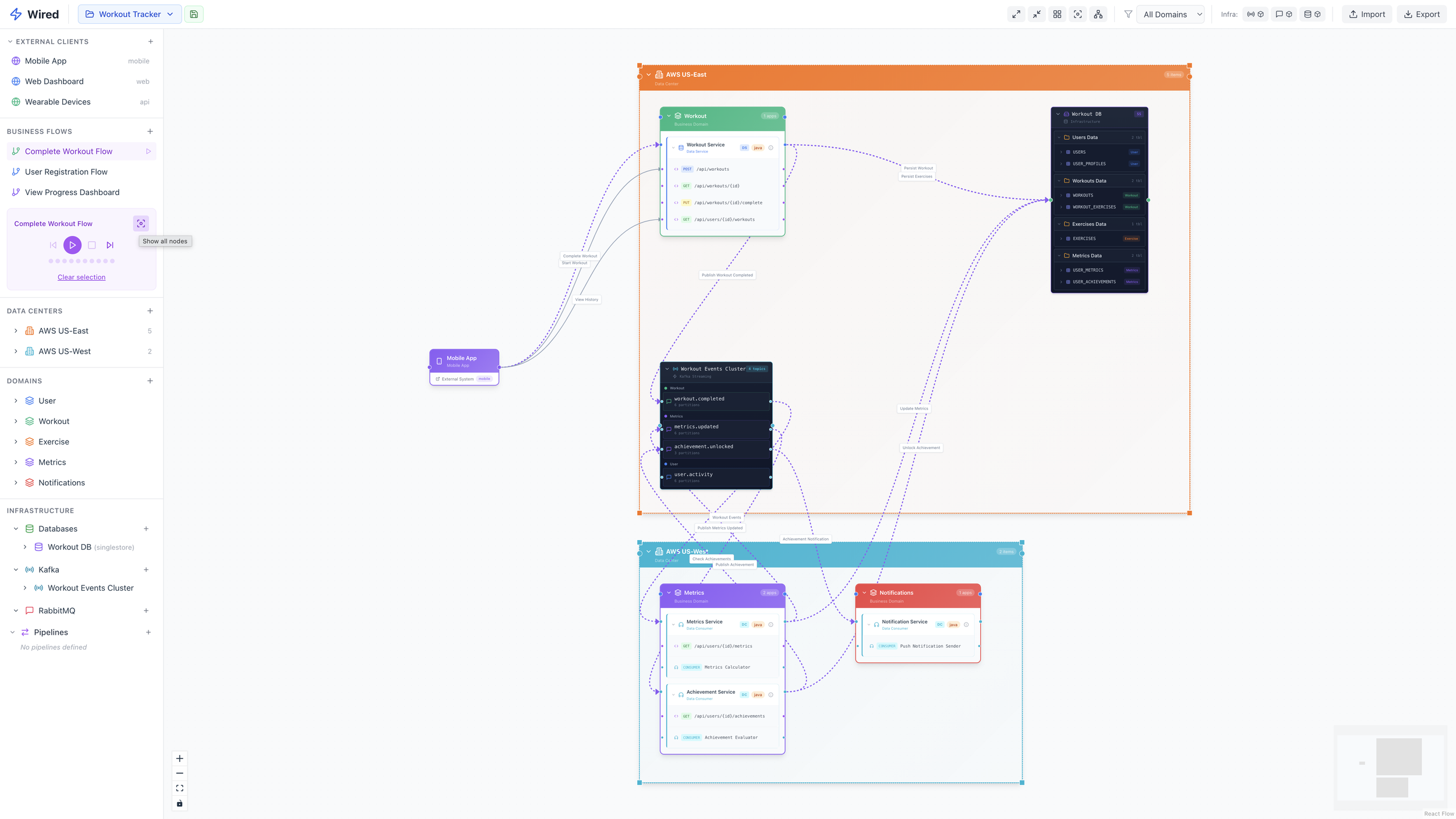Open the Workout Tracker project dropdown

(x=129, y=15)
